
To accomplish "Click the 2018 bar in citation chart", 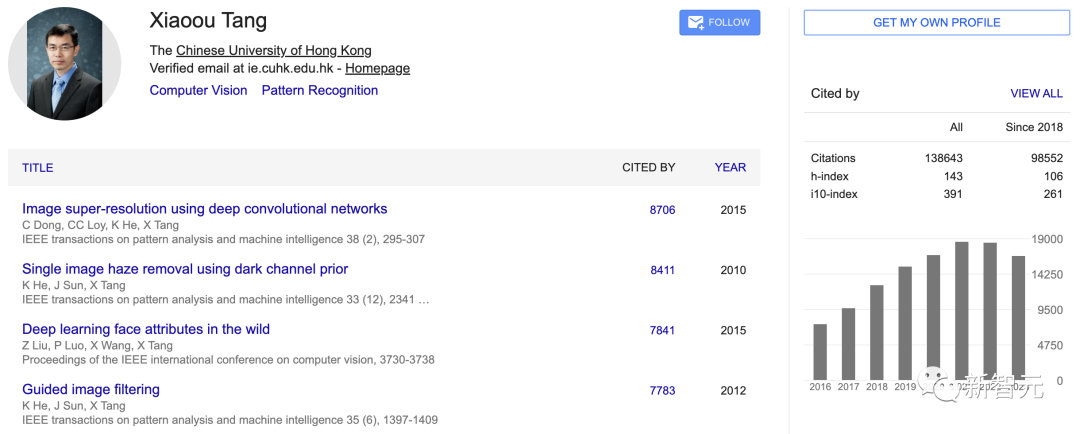I will point(876,332).
